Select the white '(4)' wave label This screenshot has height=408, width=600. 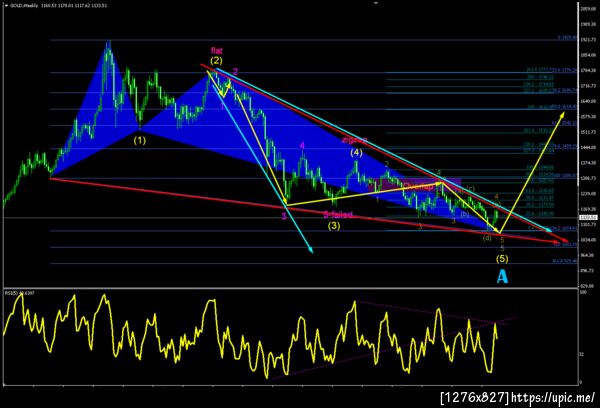[x=356, y=153]
